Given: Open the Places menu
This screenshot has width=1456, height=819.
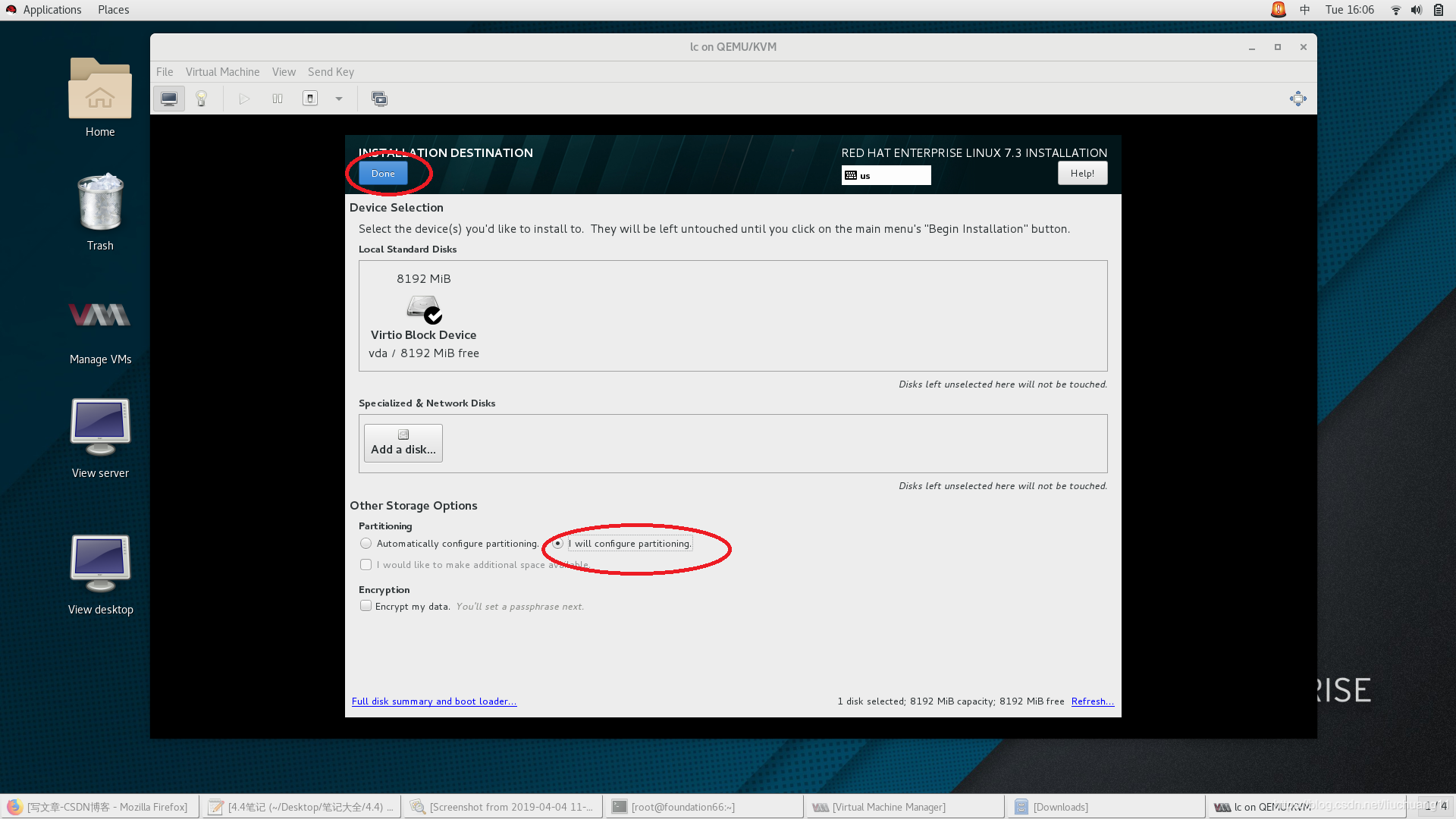Looking at the screenshot, I should point(113,10).
